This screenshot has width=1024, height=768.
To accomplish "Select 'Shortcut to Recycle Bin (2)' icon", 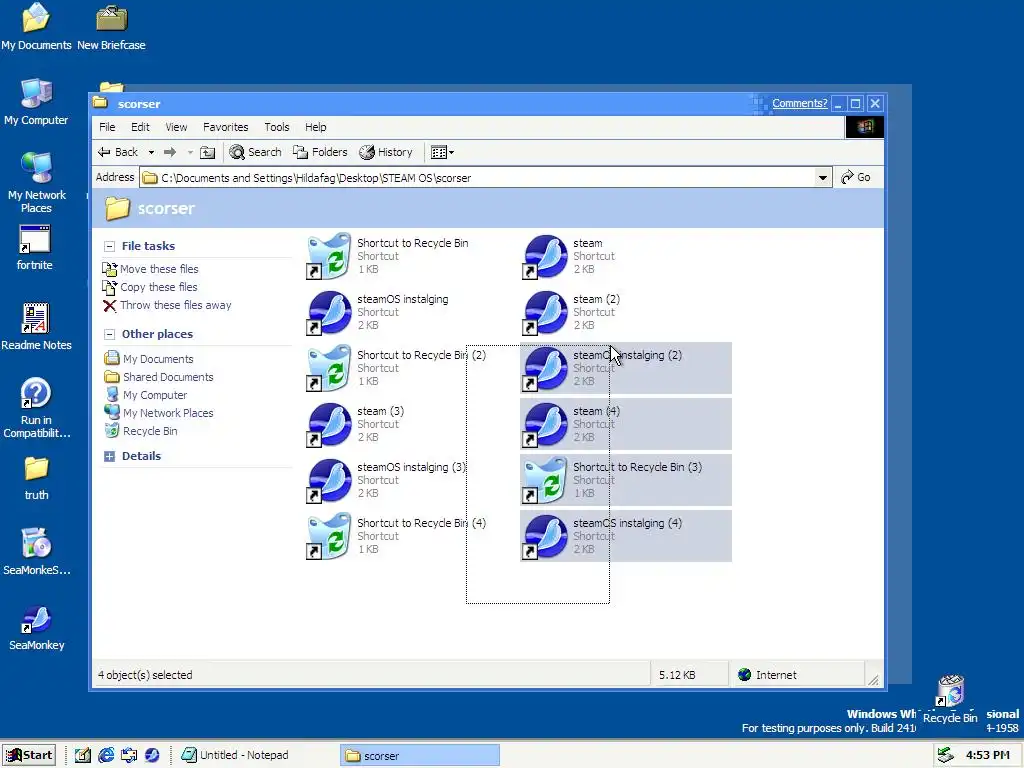I will 329,368.
